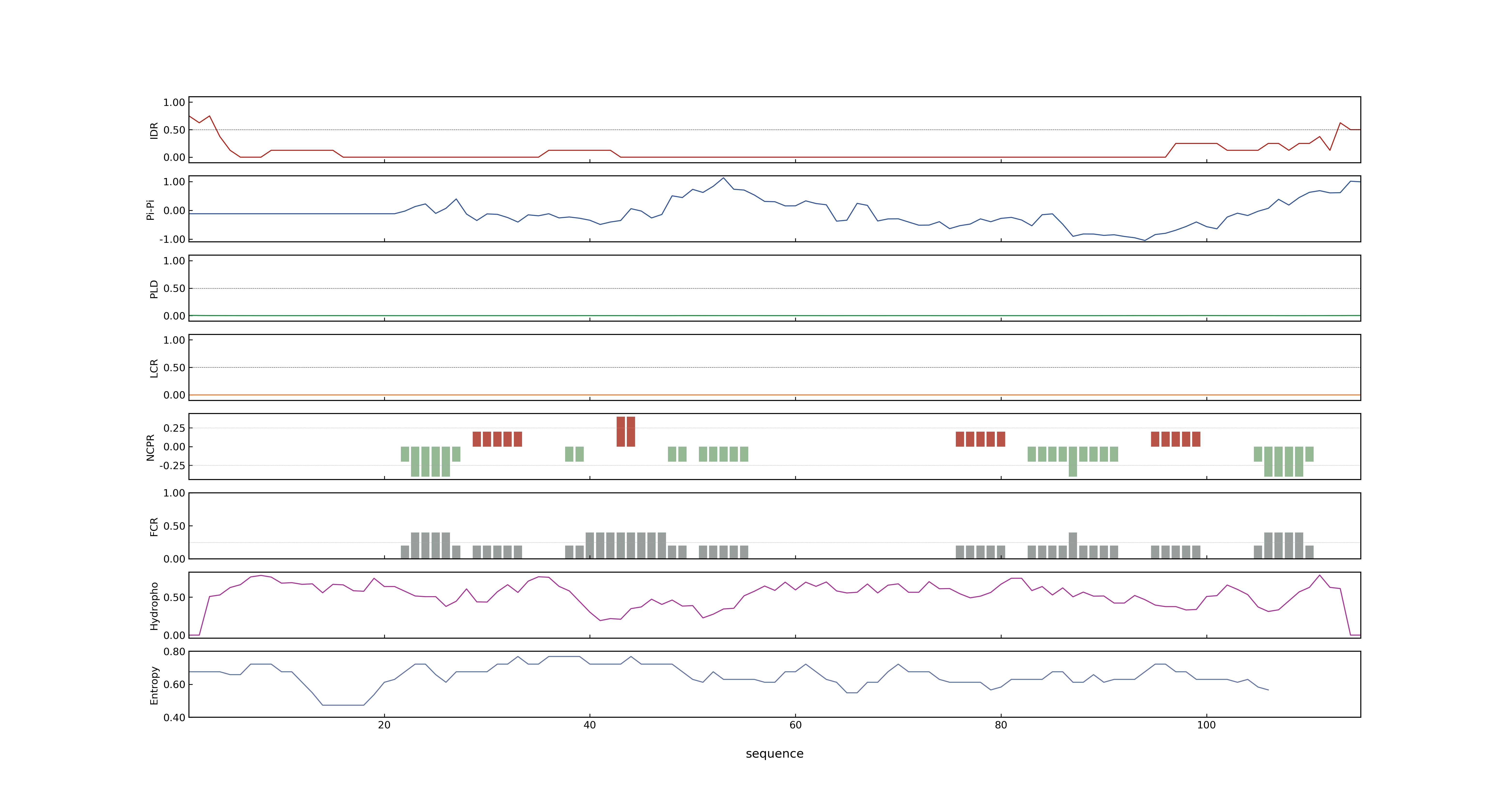Click the LCR y-axis label

click(x=154, y=368)
